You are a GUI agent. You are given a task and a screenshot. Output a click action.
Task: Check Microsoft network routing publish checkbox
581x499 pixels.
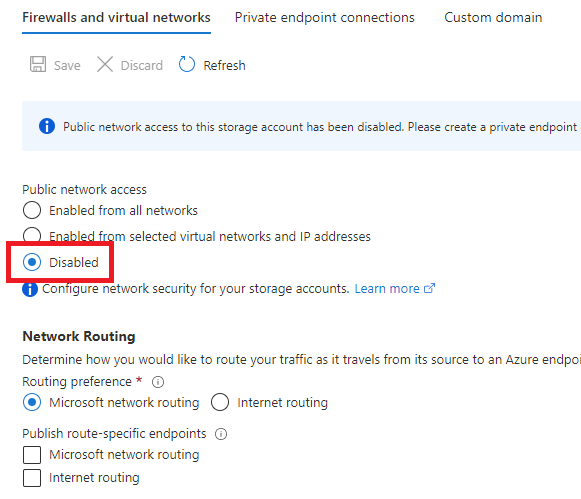pyautogui.click(x=32, y=455)
